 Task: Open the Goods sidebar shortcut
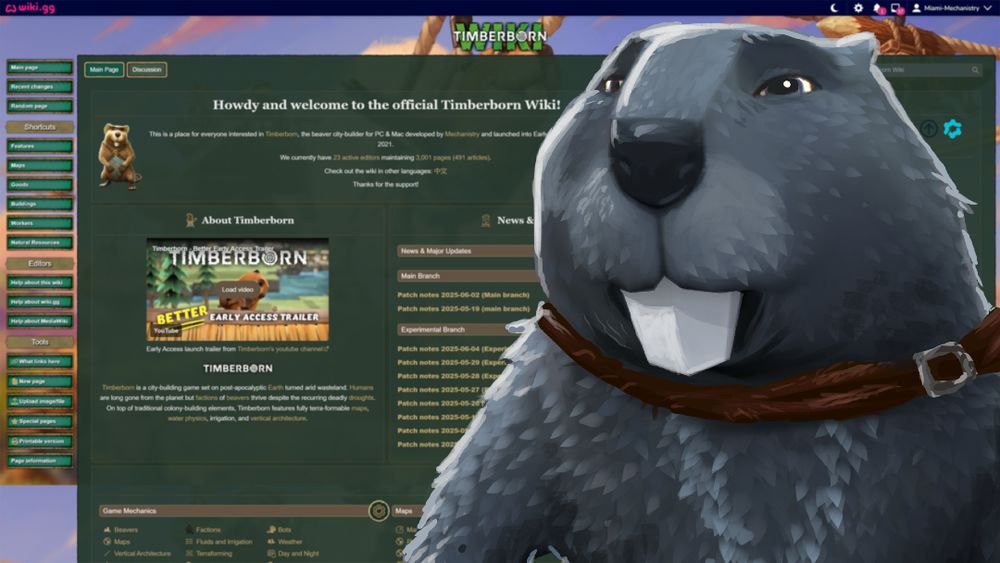pyautogui.click(x=40, y=184)
